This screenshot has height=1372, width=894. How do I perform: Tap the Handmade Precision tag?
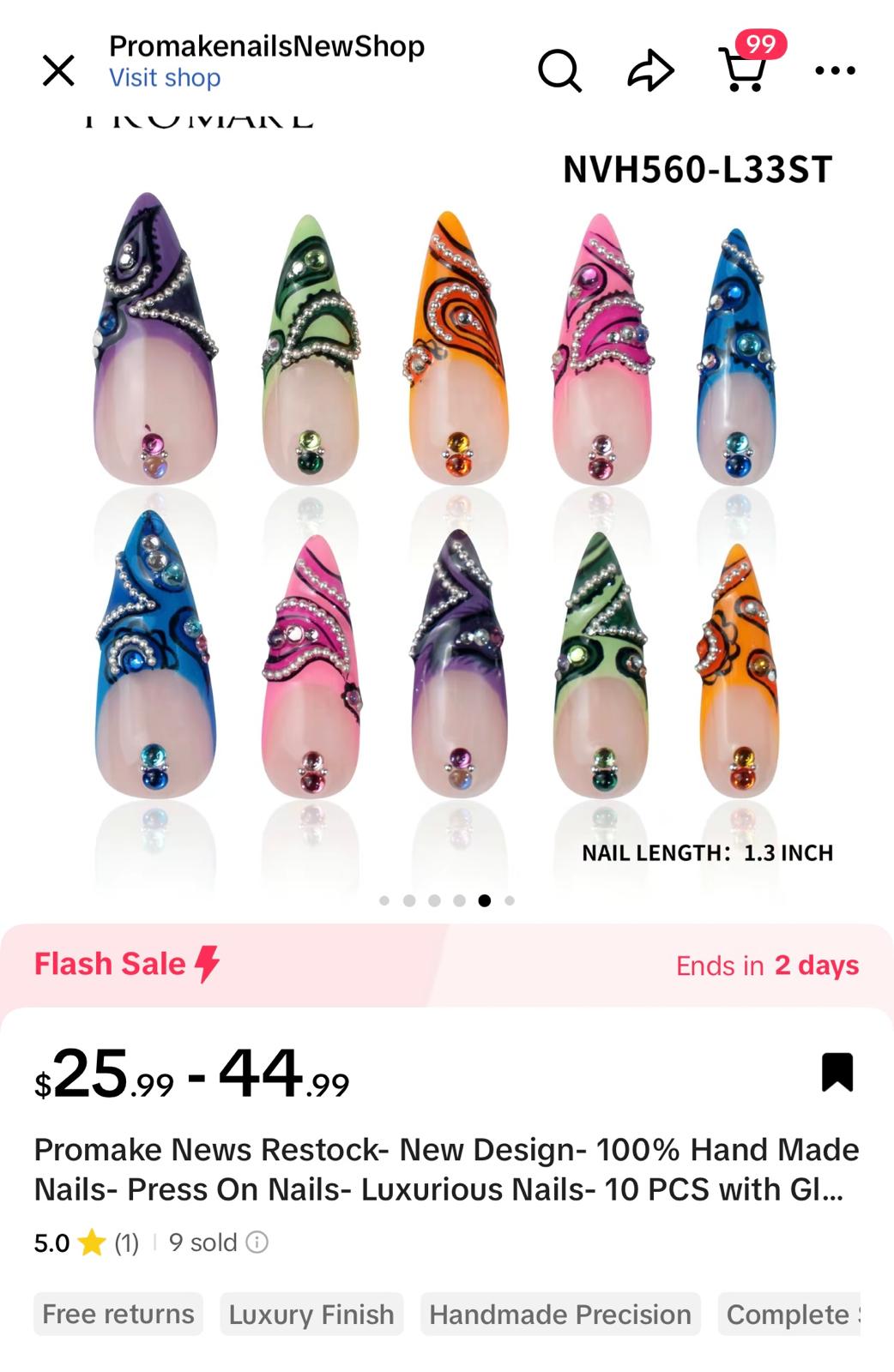pyautogui.click(x=560, y=1314)
